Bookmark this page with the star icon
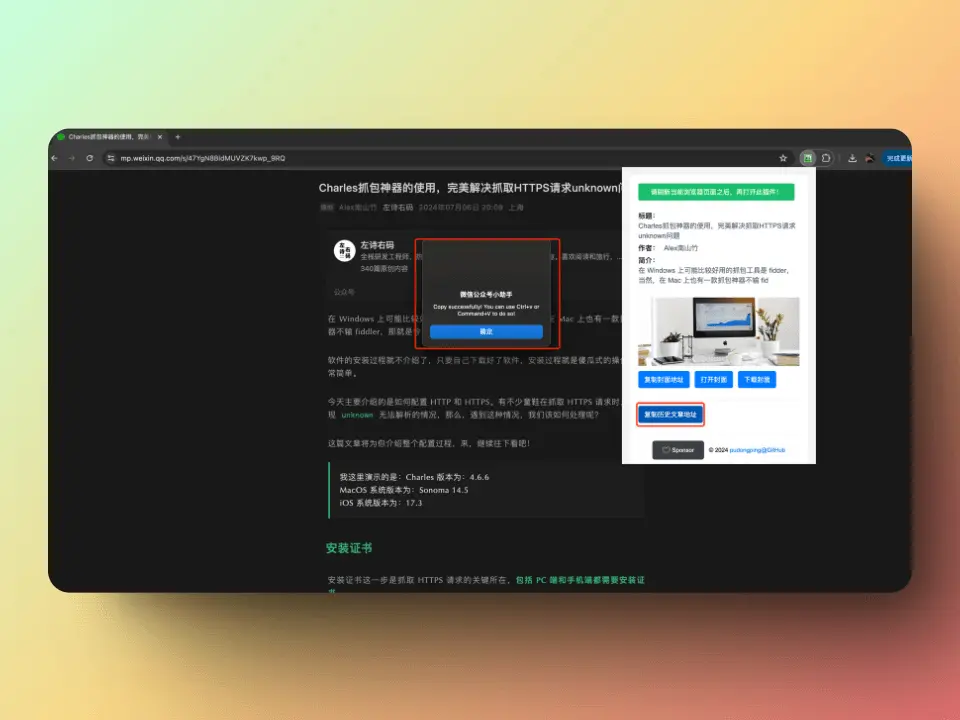The height and width of the screenshot is (720, 960). click(x=783, y=158)
